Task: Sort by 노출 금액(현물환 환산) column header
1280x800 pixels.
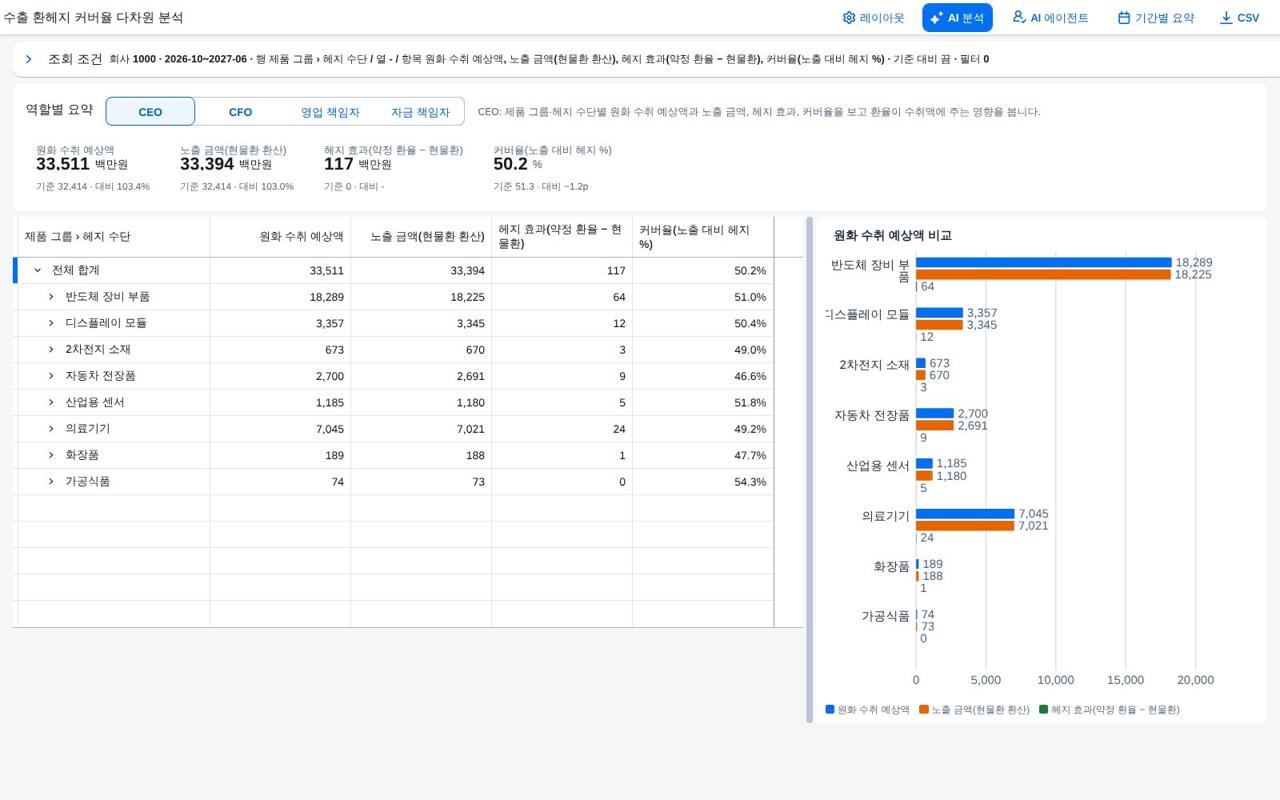Action: click(x=421, y=237)
